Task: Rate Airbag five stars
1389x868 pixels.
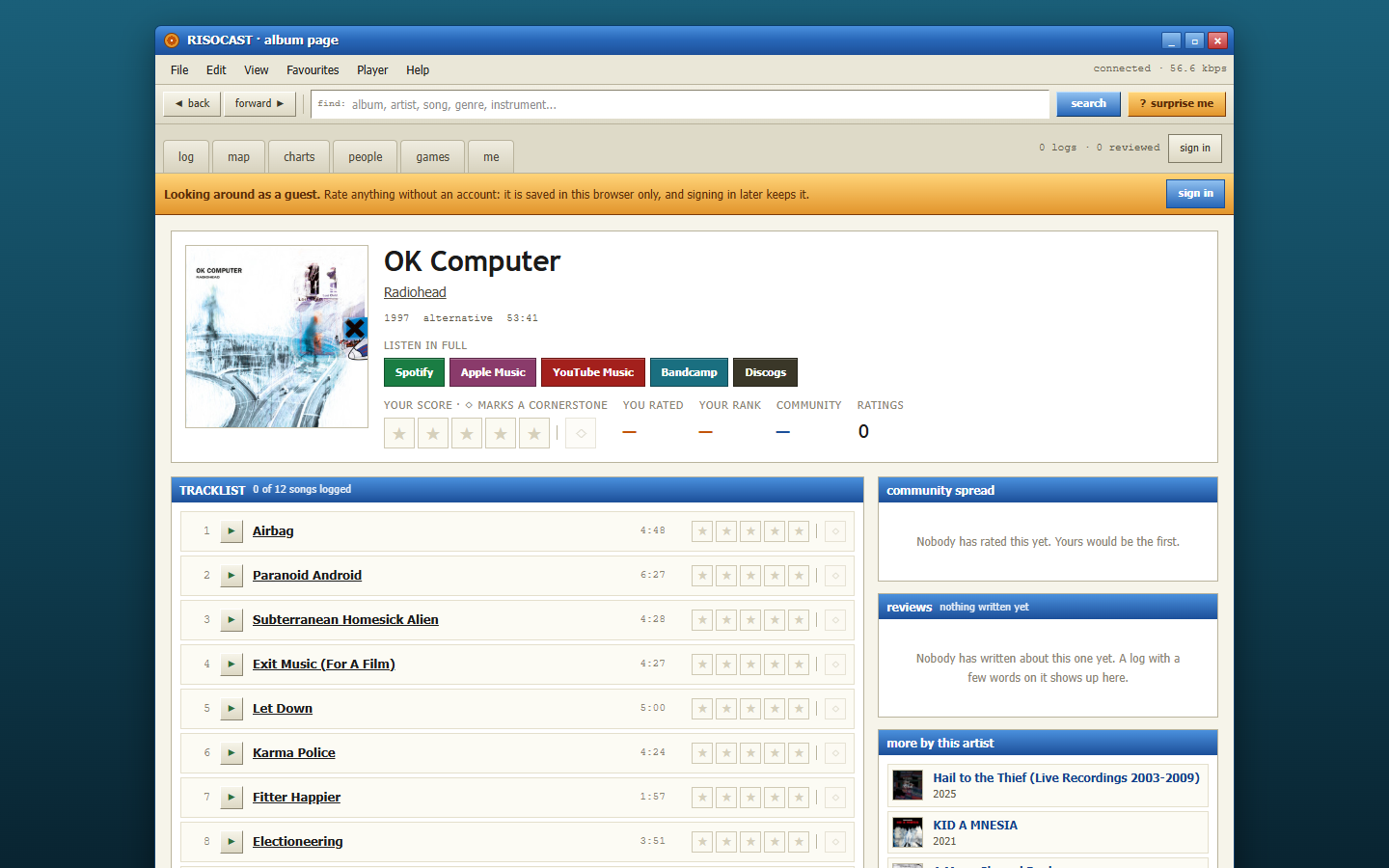Action: (x=799, y=531)
